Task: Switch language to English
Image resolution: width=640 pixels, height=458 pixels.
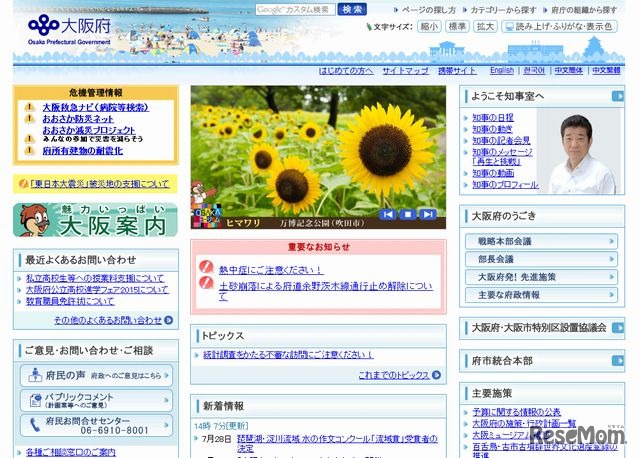Action: (502, 70)
